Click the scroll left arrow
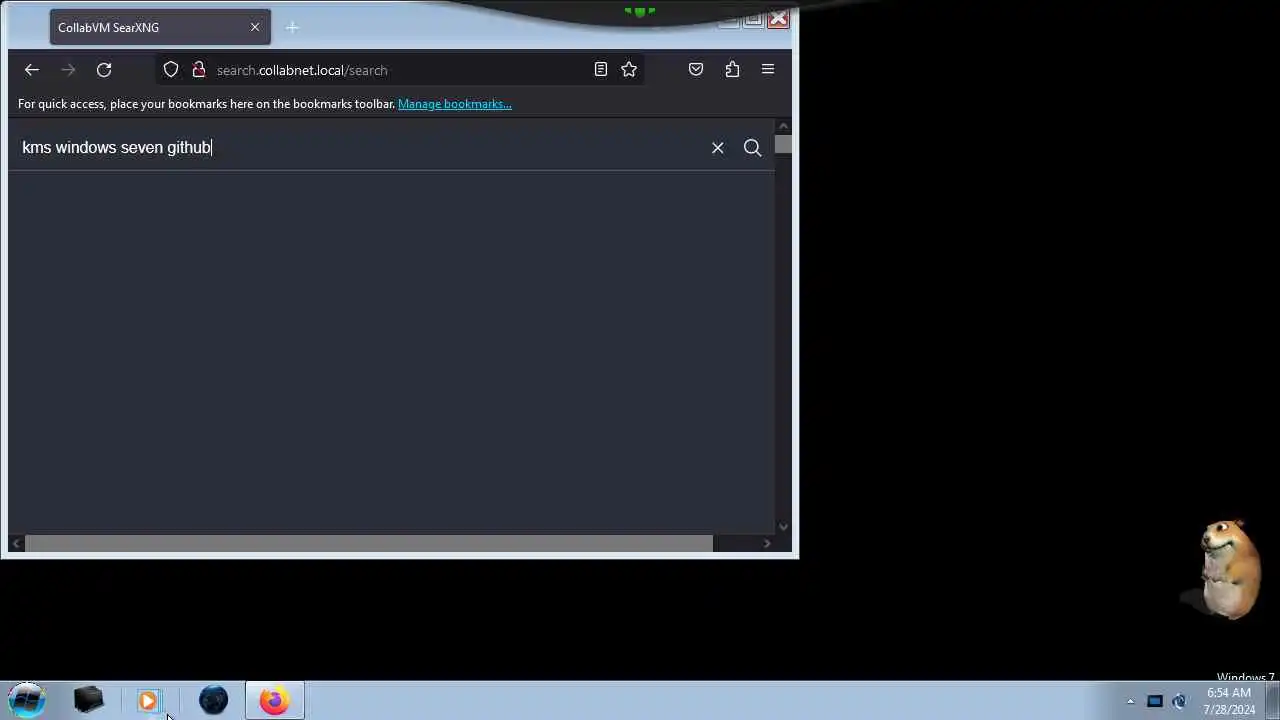Viewport: 1280px width, 720px height. [16, 543]
